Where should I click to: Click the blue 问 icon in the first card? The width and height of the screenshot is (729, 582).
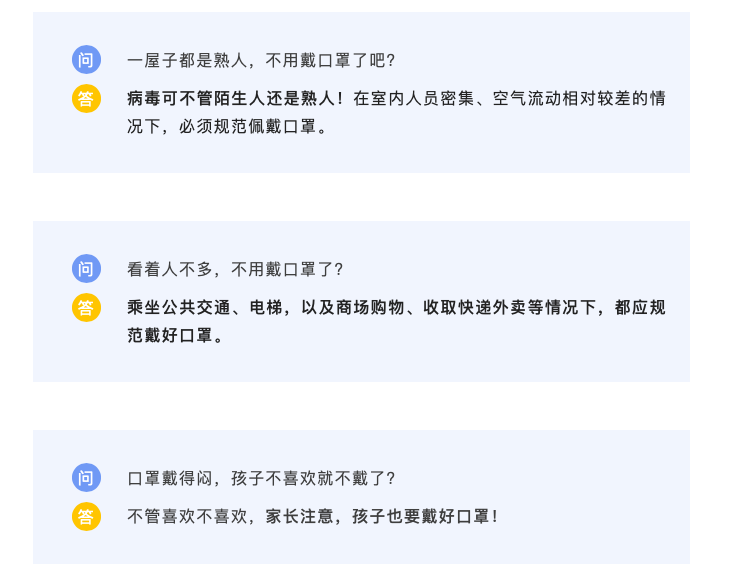[86, 60]
